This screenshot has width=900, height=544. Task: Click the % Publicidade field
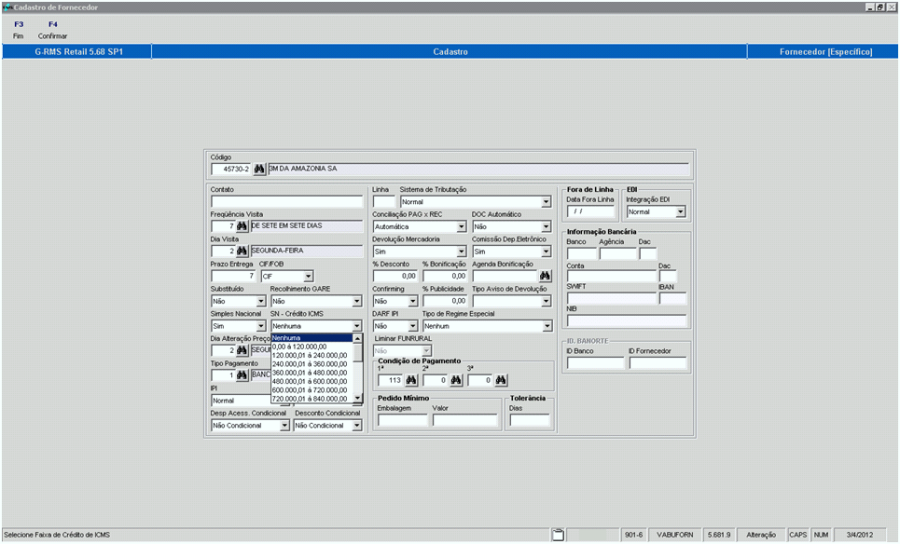coord(445,301)
